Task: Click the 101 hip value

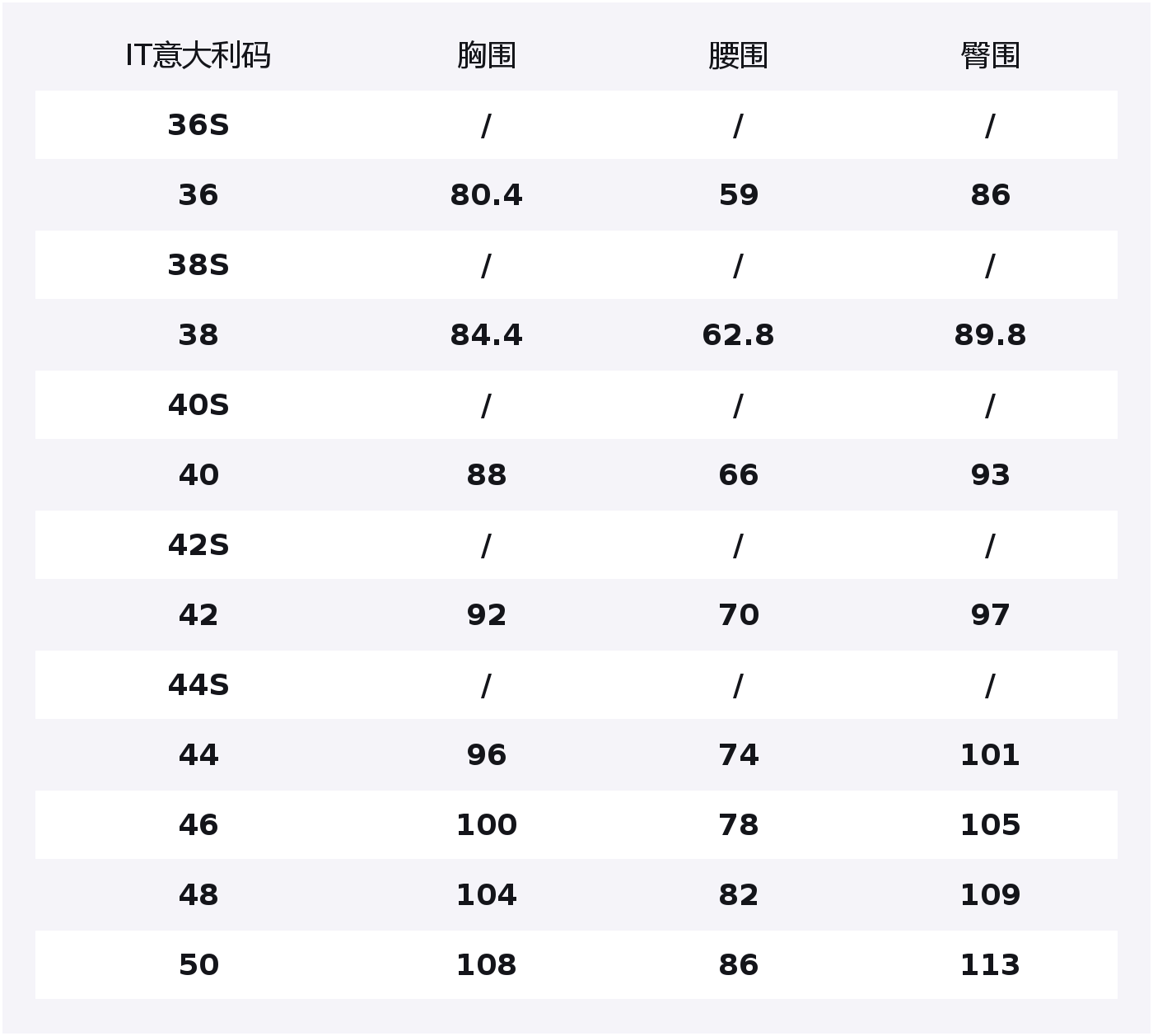Action: tap(990, 755)
